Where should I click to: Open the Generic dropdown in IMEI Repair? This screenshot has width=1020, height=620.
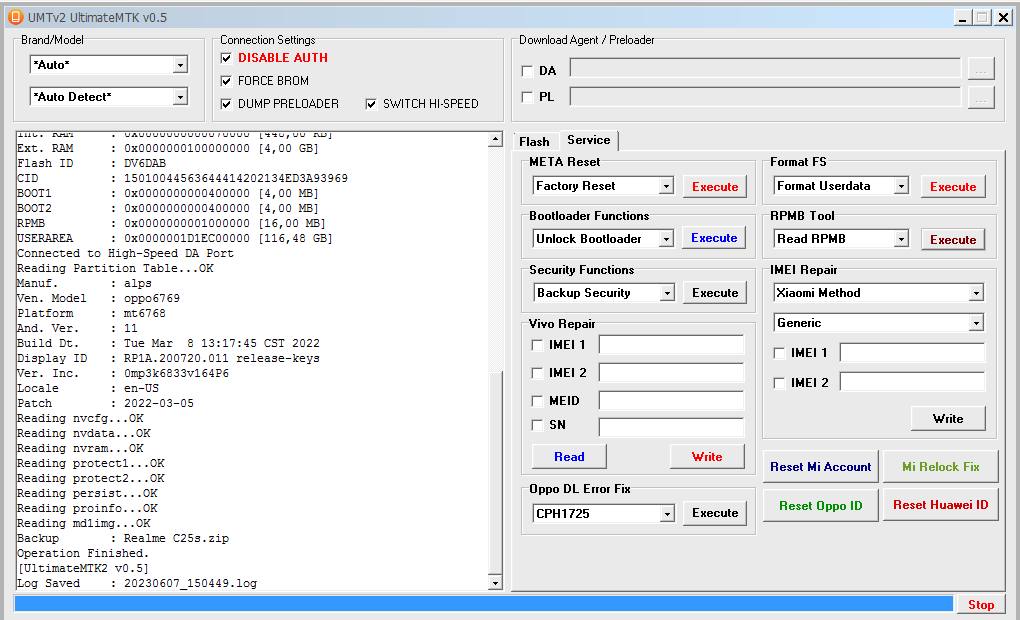pyautogui.click(x=976, y=323)
